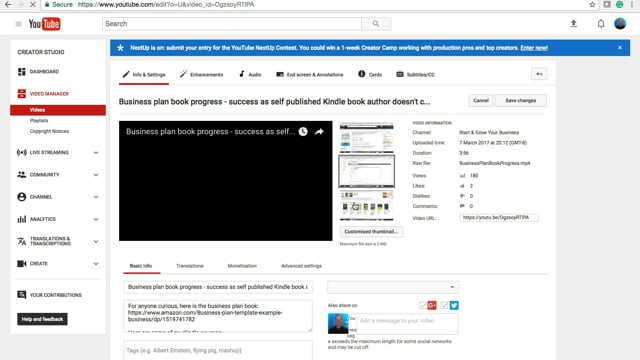The width and height of the screenshot is (640, 360).
Task: Click the Video URL field
Action: (498, 218)
